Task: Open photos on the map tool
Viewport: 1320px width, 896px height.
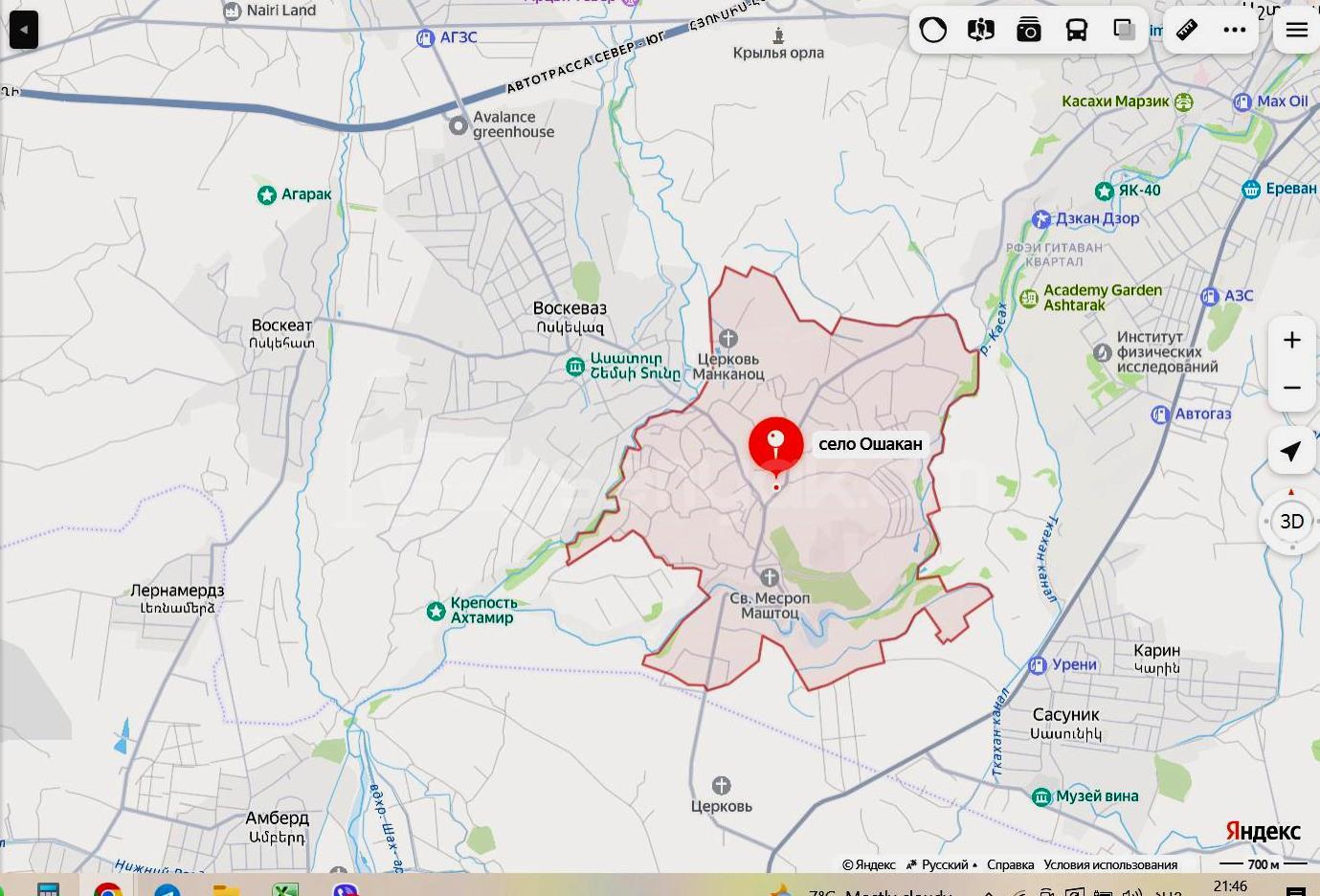Action: coord(1028,30)
